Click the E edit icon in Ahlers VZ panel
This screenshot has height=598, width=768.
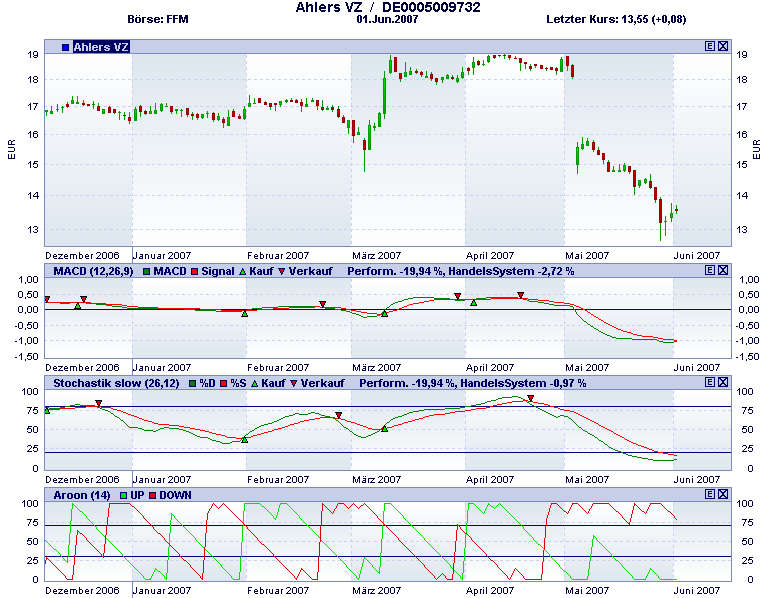[x=710, y=46]
